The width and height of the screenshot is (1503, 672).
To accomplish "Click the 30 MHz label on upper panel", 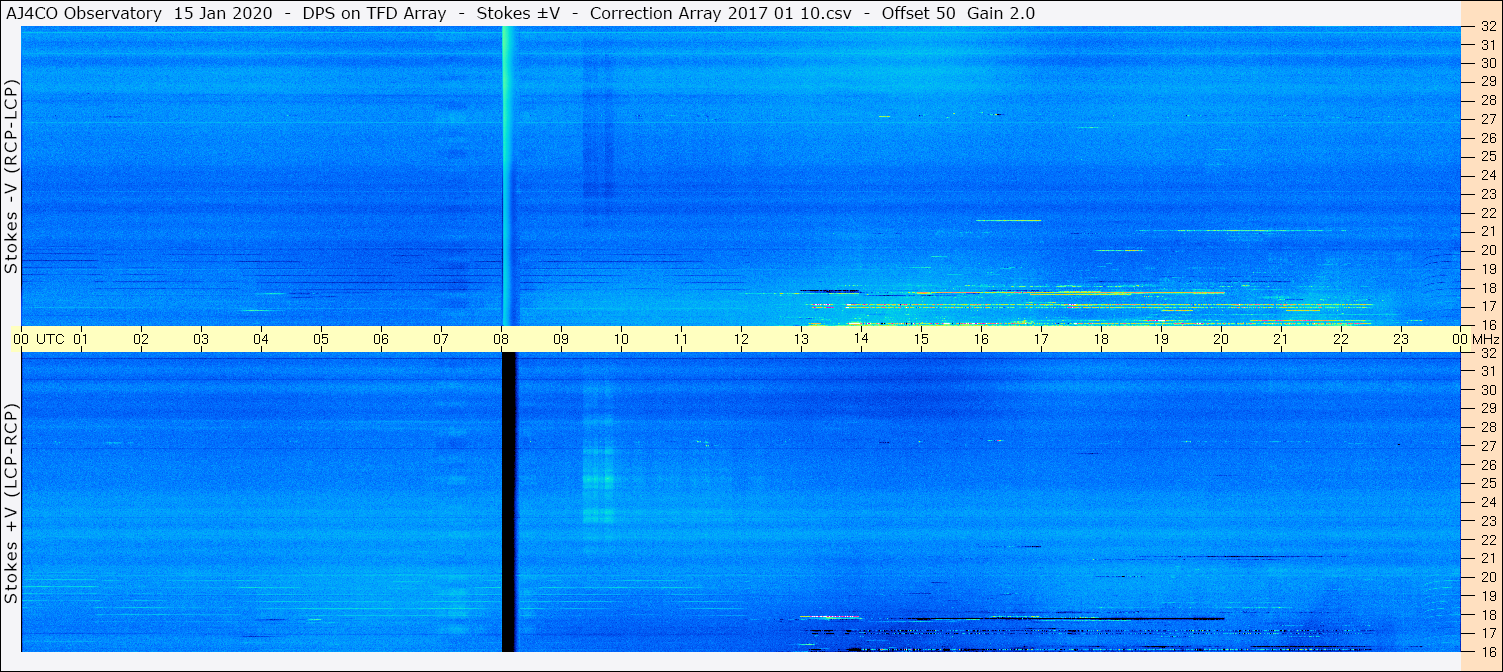I will coord(1488,63).
